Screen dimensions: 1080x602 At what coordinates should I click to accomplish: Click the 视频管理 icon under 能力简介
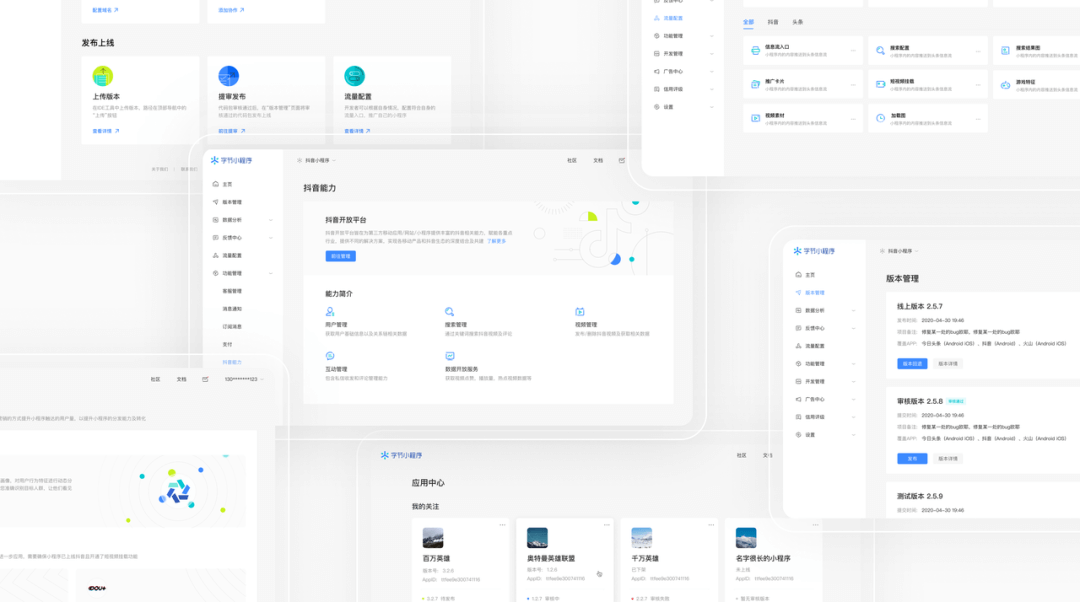[580, 312]
